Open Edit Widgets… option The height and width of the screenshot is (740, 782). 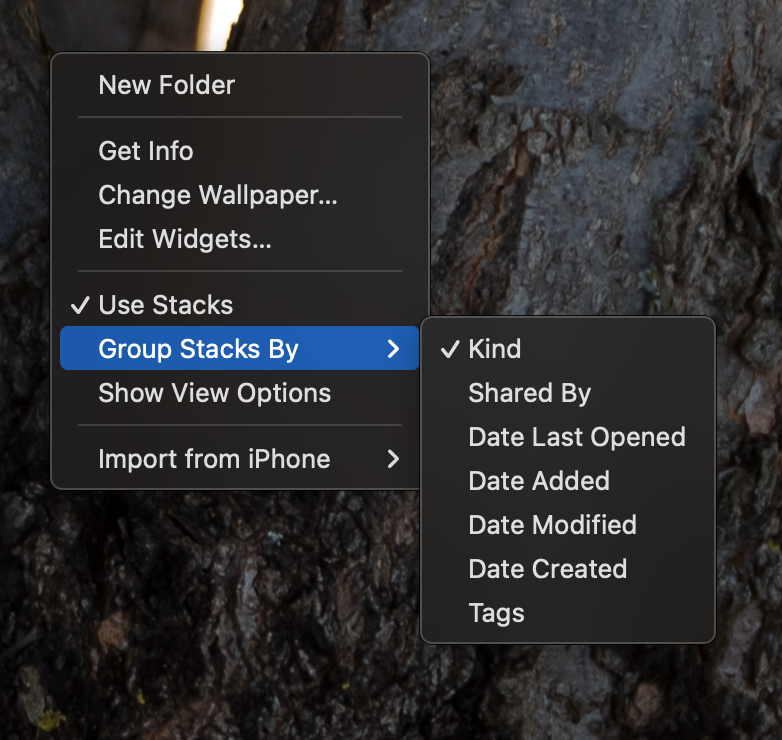click(x=239, y=238)
